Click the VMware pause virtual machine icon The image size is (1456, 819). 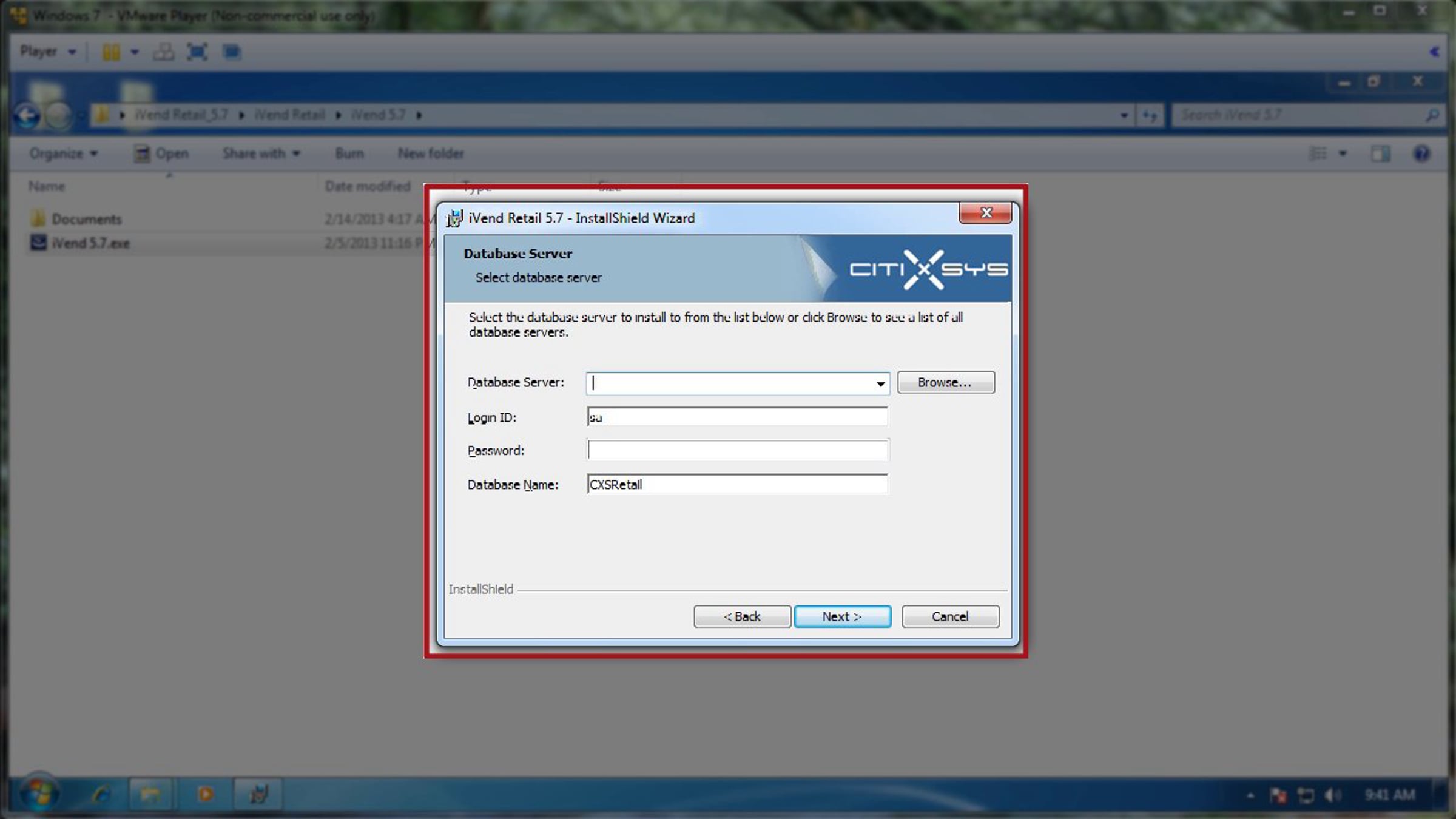click(110, 52)
